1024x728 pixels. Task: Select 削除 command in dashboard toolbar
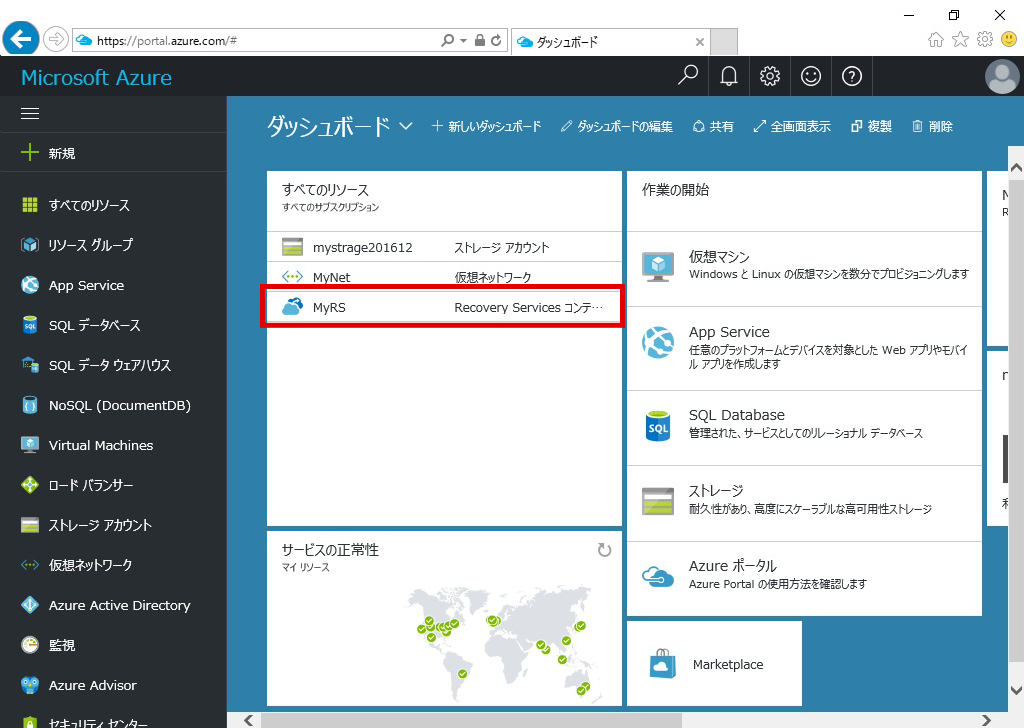point(933,126)
